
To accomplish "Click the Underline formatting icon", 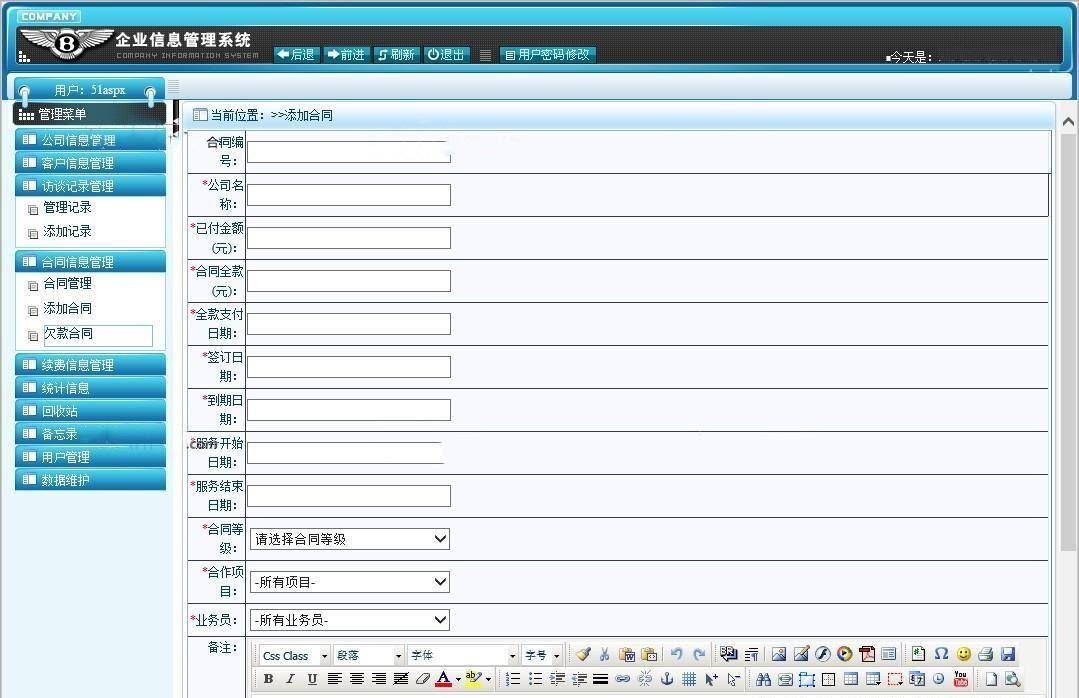I will pos(312,679).
